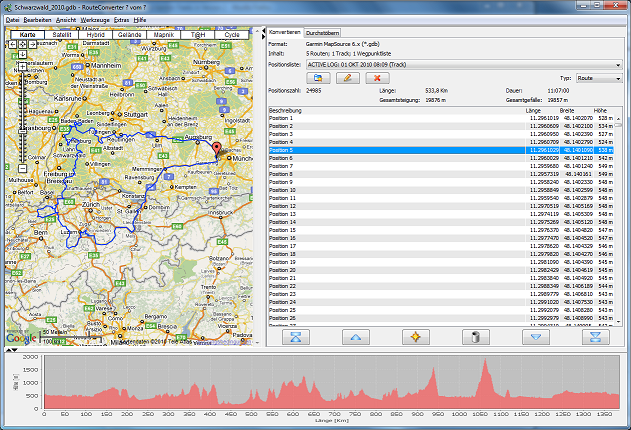Viewport: 631px width, 430px height.
Task: Click the position table scrollbar down arrow
Action: click(x=618, y=322)
